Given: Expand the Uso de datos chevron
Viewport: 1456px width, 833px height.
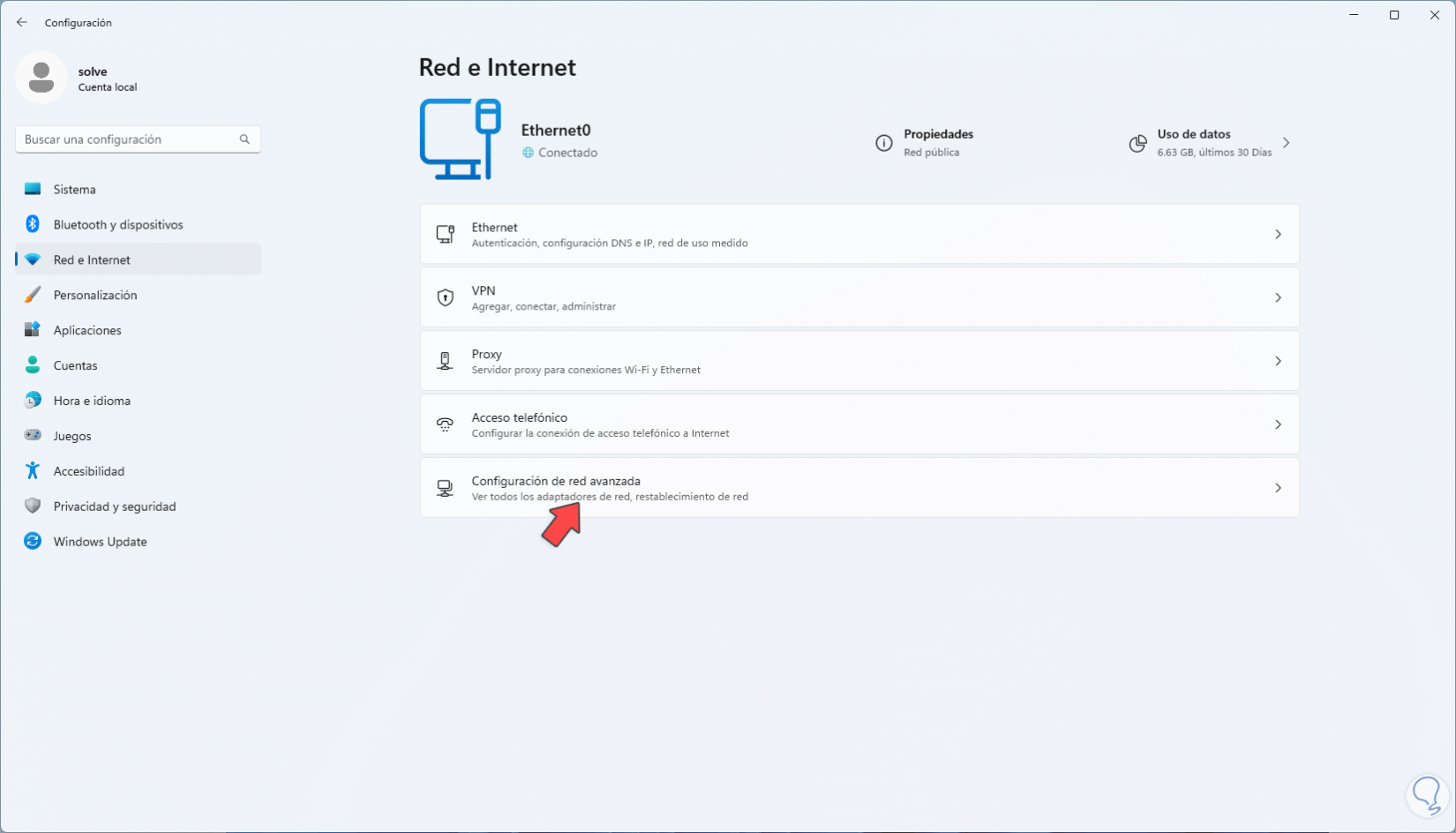Looking at the screenshot, I should click(x=1286, y=143).
